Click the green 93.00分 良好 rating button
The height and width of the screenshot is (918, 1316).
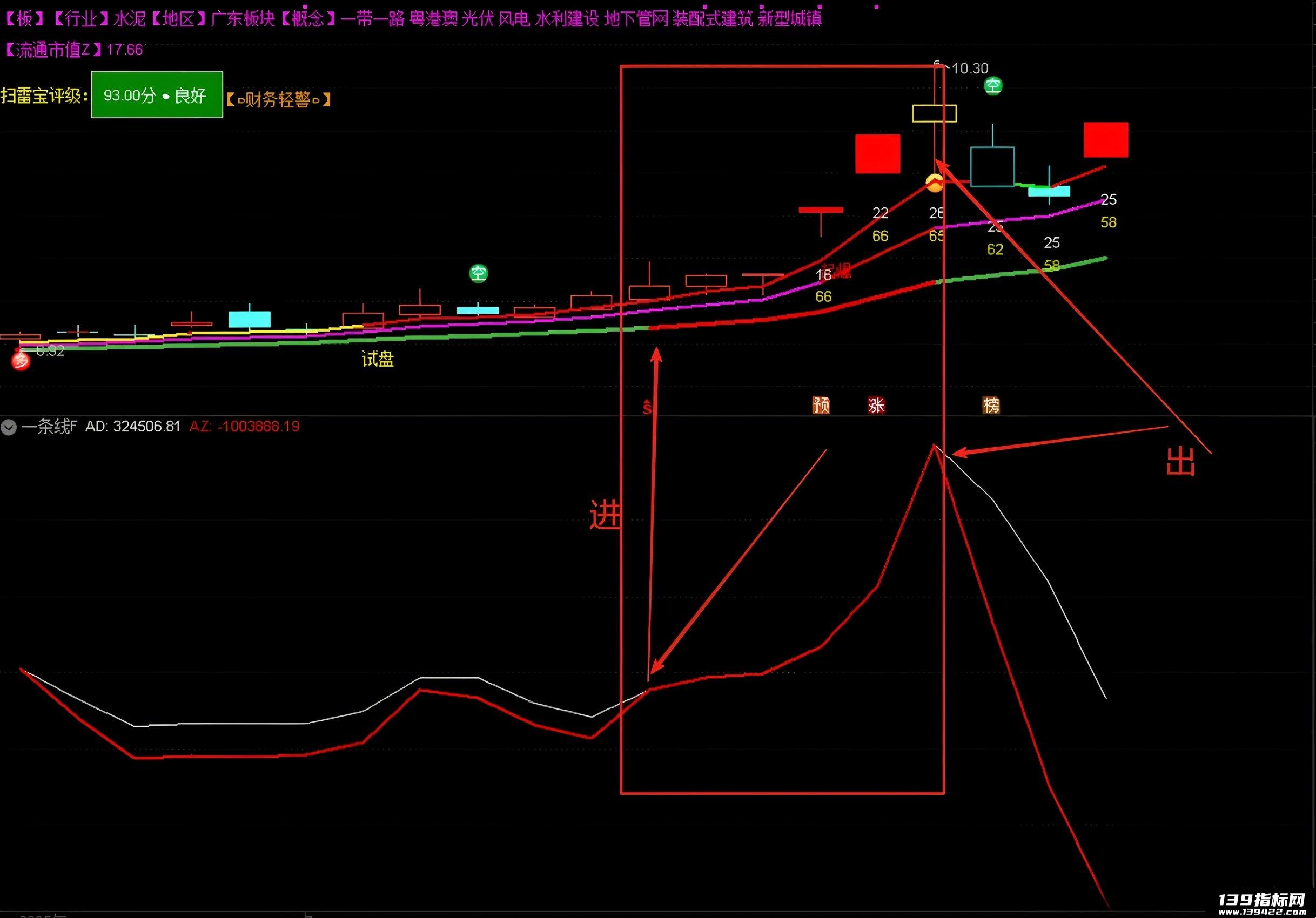[157, 94]
